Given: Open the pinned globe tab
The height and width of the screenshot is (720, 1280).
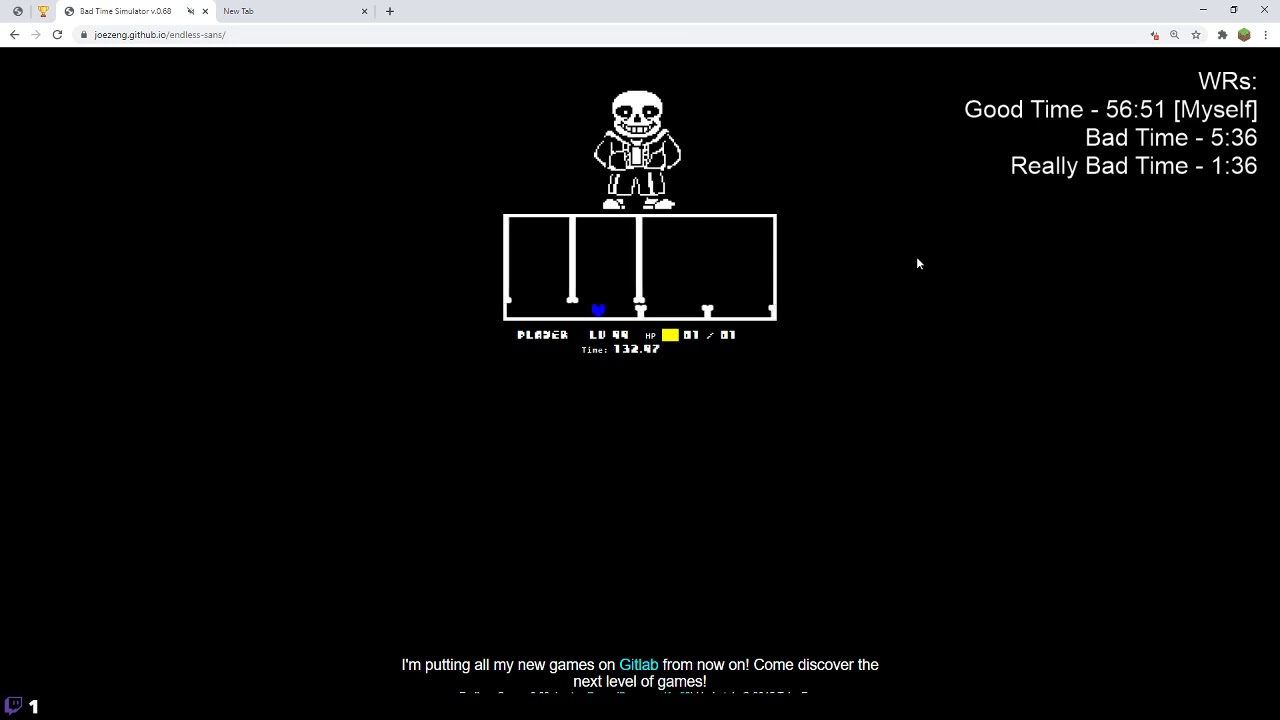Looking at the screenshot, I should [x=17, y=11].
